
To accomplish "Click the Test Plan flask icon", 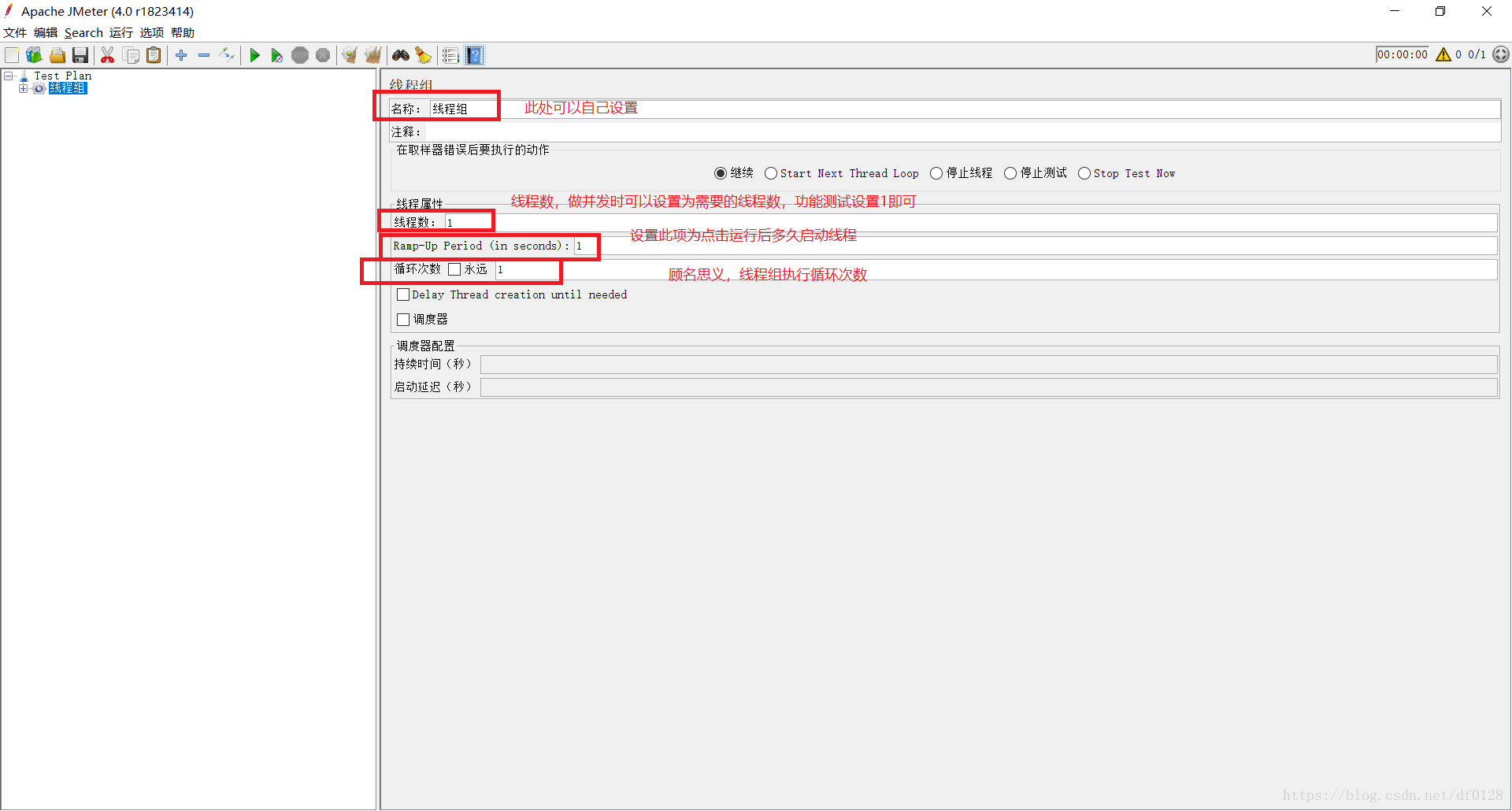I will [x=24, y=76].
